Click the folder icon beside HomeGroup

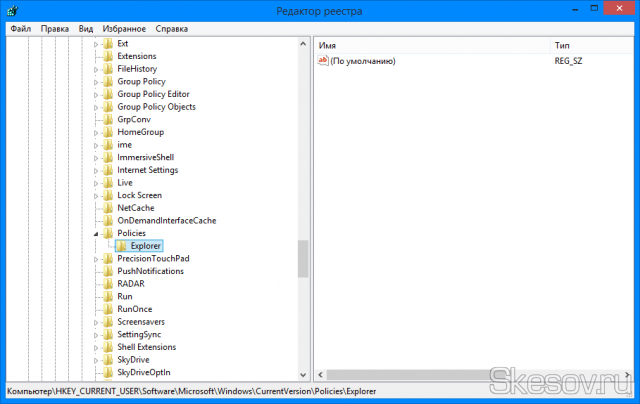[108, 132]
